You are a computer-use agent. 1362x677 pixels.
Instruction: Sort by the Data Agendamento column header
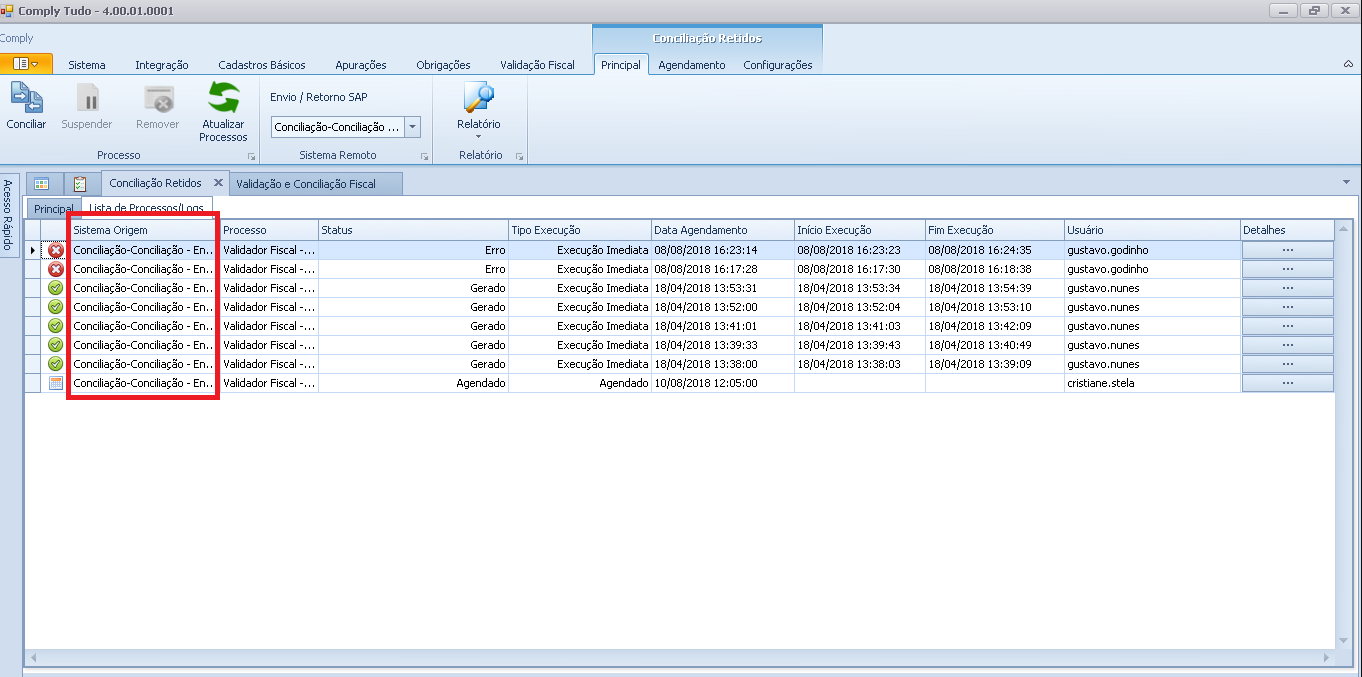point(722,230)
